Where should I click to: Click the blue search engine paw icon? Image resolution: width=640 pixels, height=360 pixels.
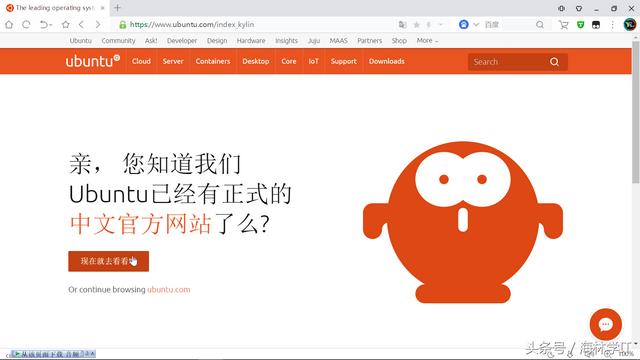pyautogui.click(x=464, y=24)
